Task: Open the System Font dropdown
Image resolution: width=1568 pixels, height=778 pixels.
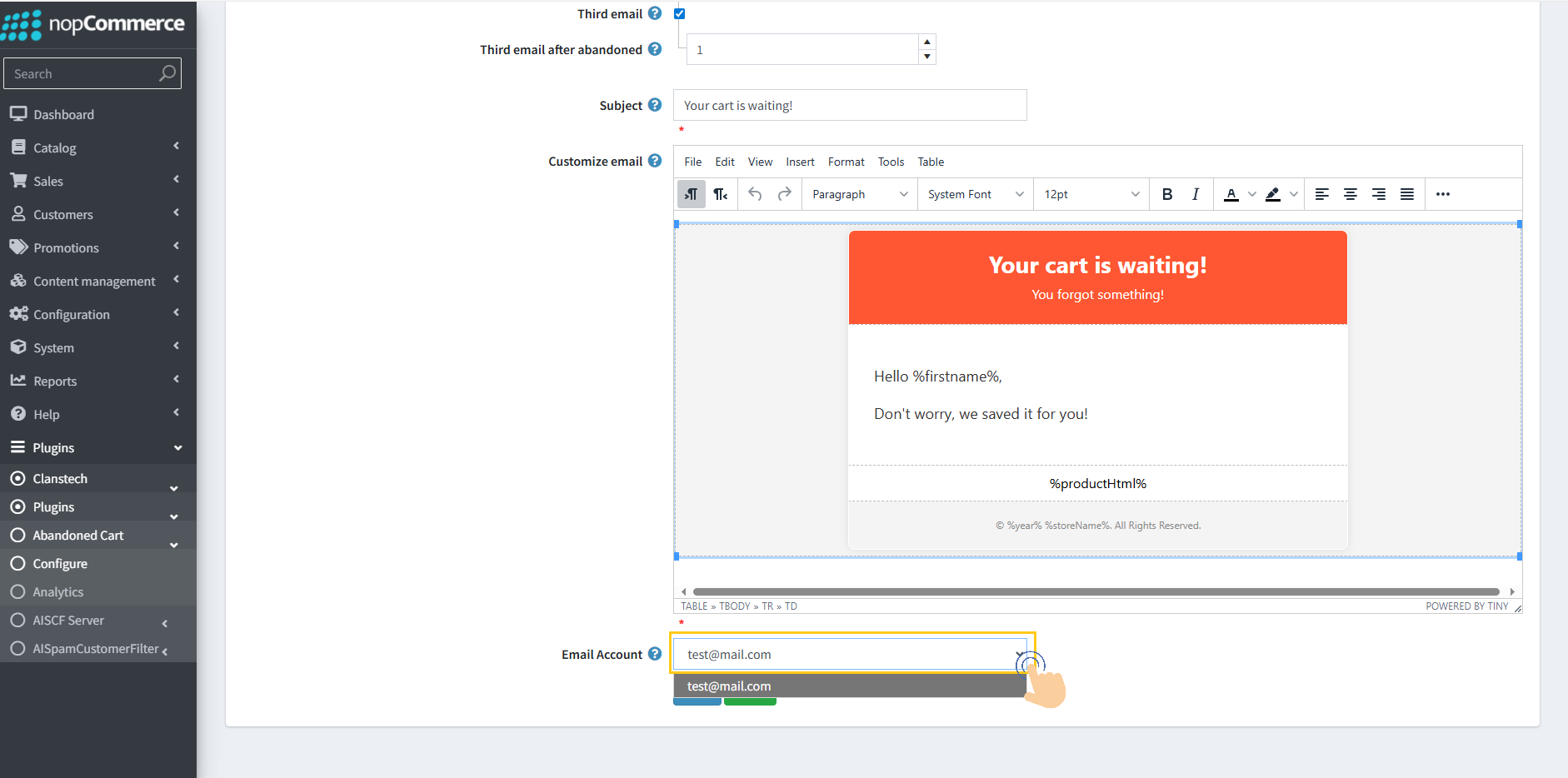Action: [975, 194]
